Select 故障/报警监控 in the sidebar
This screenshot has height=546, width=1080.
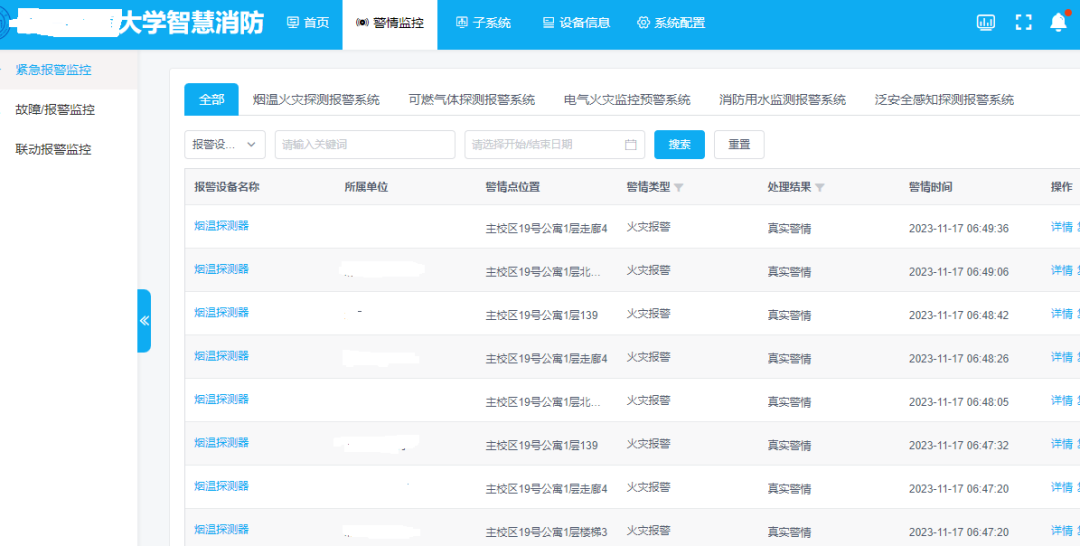tap(55, 110)
